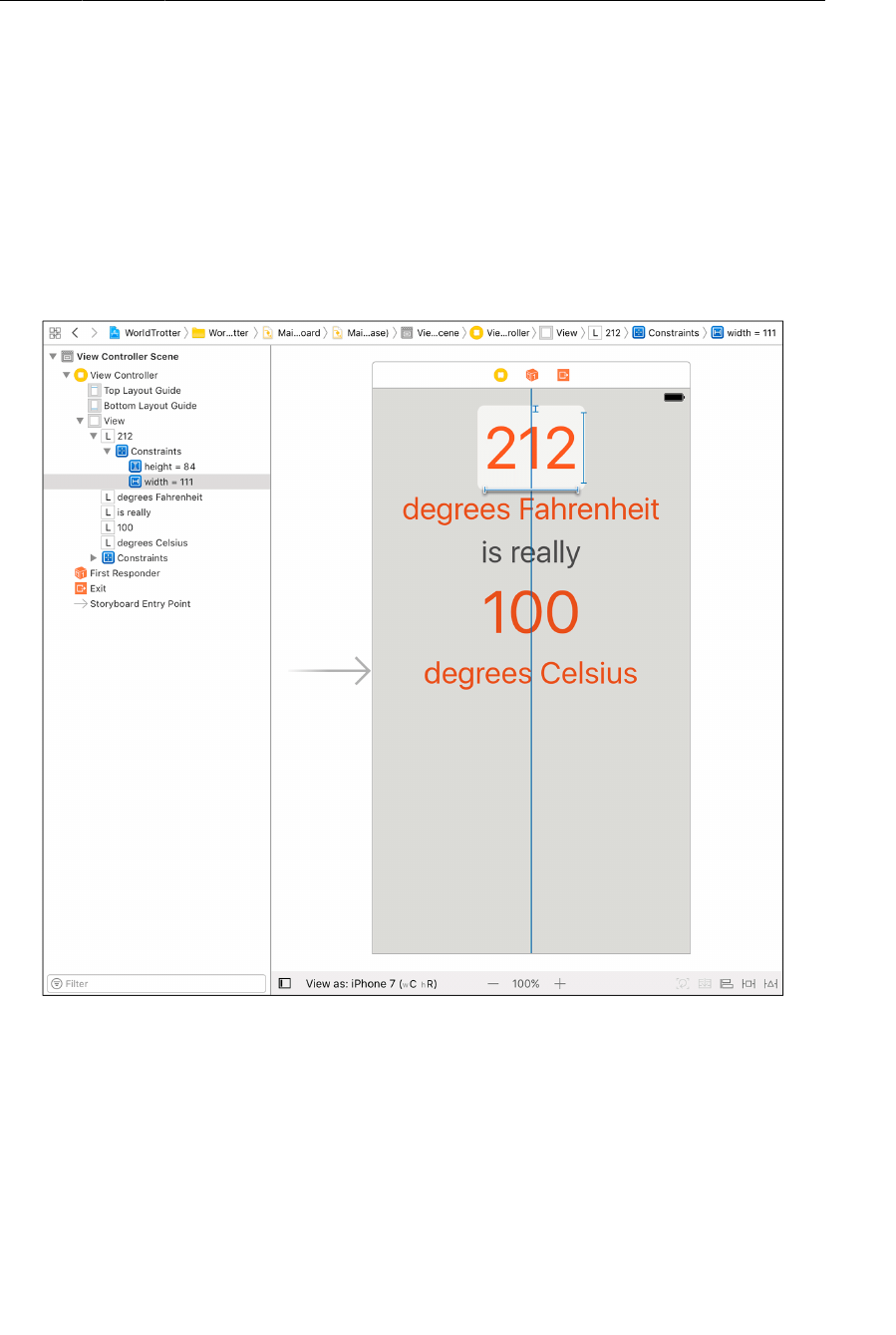Select WorldTrotter project in jump bar

(x=146, y=333)
